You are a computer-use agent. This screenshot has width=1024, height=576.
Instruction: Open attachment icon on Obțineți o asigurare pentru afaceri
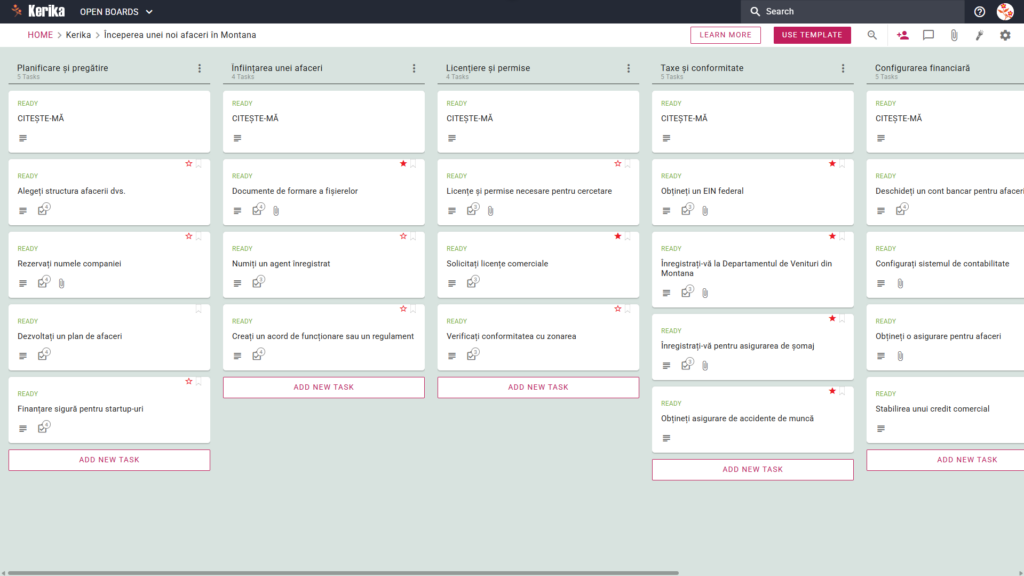click(900, 356)
